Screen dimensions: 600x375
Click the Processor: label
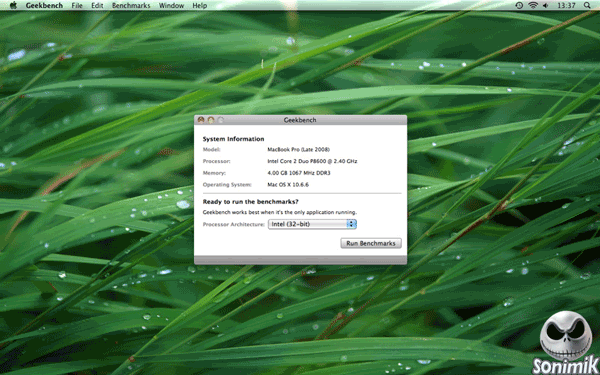click(x=217, y=161)
